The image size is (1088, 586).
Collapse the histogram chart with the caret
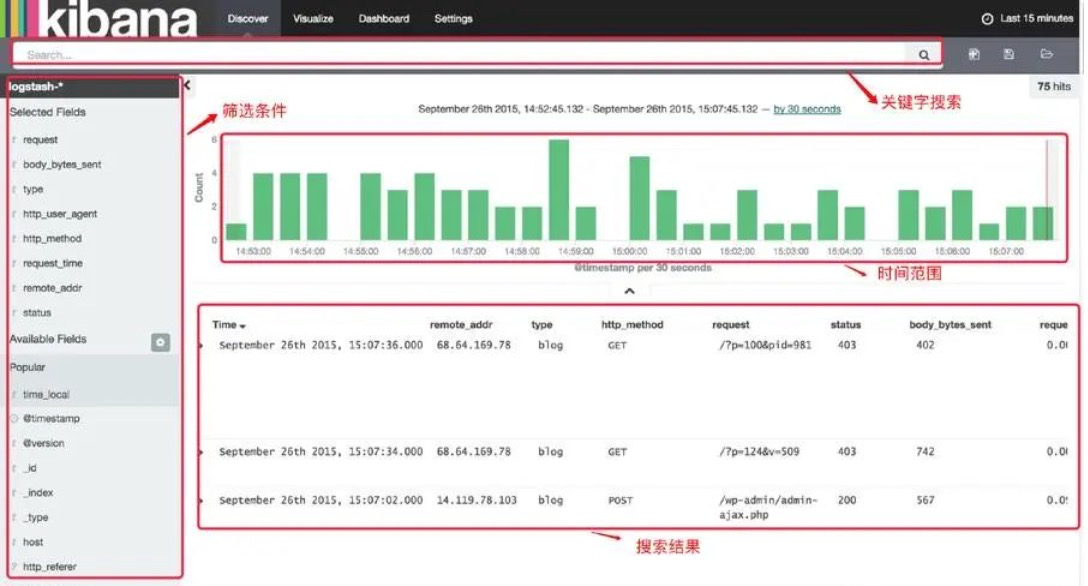[x=629, y=291]
